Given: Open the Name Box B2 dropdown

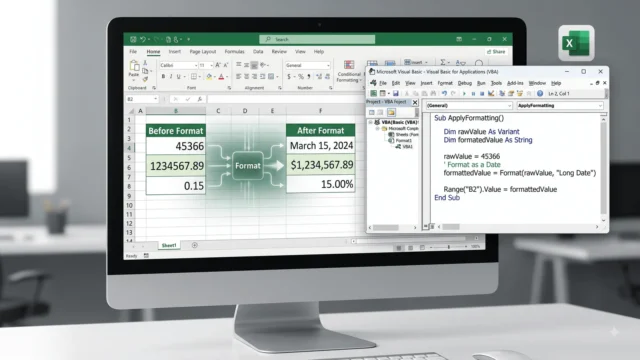Looking at the screenshot, I should [x=156, y=99].
